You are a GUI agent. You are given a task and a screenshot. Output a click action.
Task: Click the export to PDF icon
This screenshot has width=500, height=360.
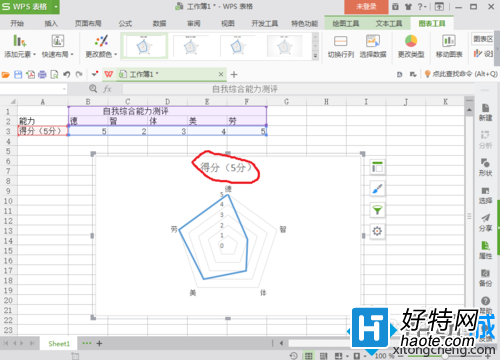(x=30, y=75)
